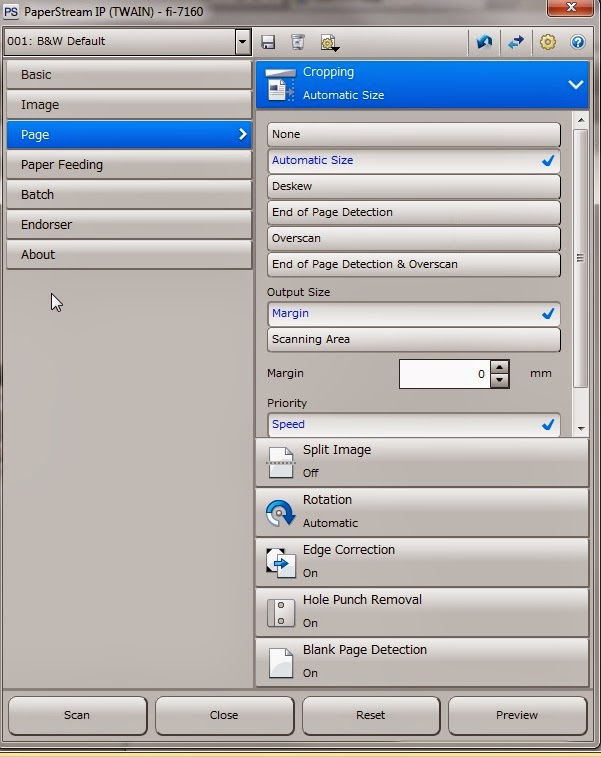Select End of Page Detection & Overscan
This screenshot has width=601, height=757.
(414, 265)
